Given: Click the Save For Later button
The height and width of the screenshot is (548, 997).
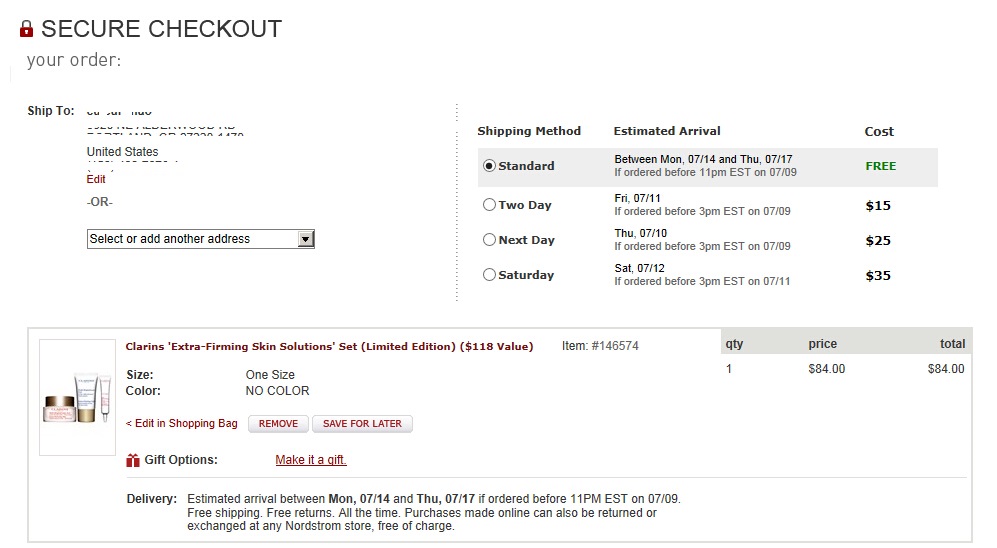Looking at the screenshot, I should point(362,424).
